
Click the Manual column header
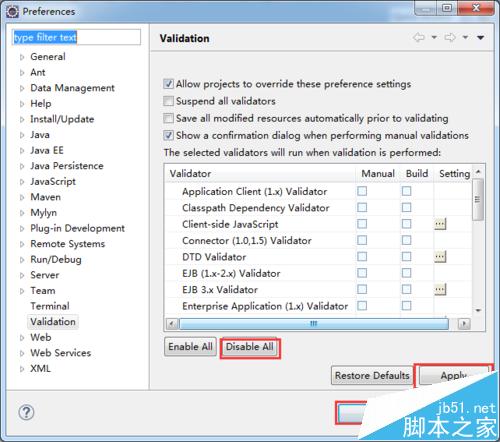click(x=378, y=173)
